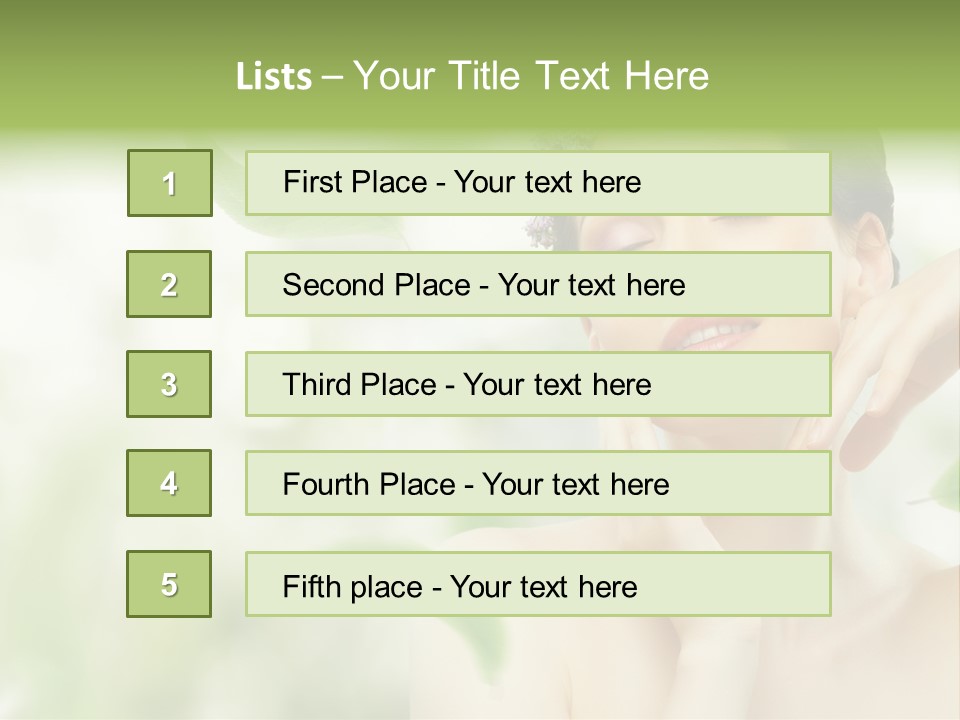Click the number 5 box
Image resolution: width=960 pixels, height=720 pixels.
[x=169, y=584]
